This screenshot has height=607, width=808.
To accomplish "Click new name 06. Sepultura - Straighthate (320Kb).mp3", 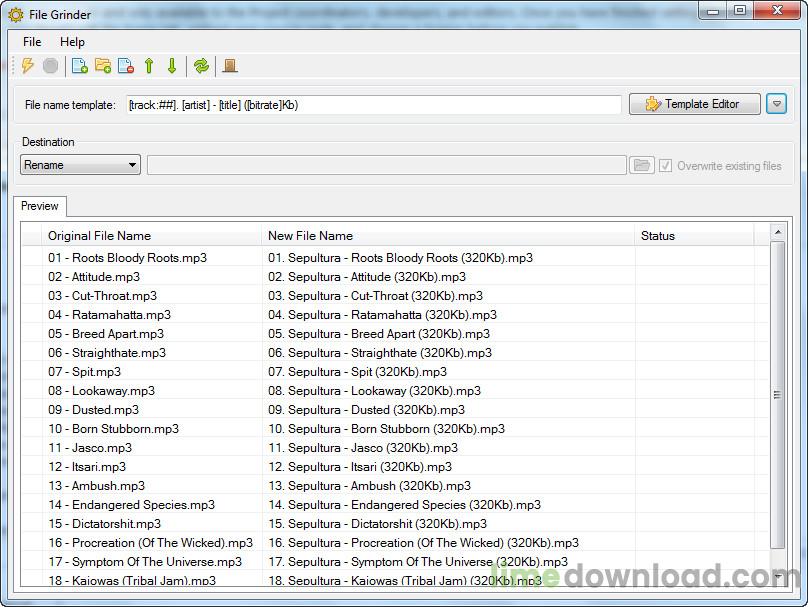I will click(380, 353).
